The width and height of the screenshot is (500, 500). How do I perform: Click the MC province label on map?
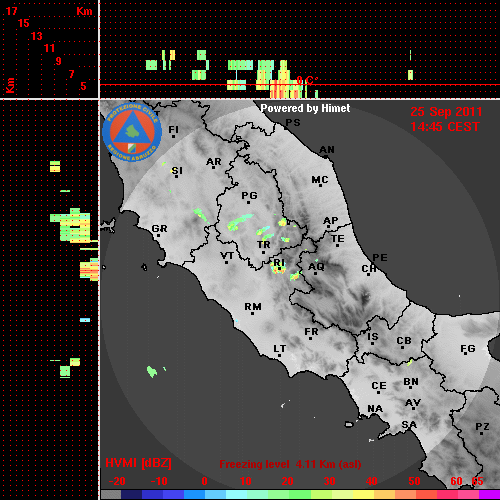tap(320, 180)
